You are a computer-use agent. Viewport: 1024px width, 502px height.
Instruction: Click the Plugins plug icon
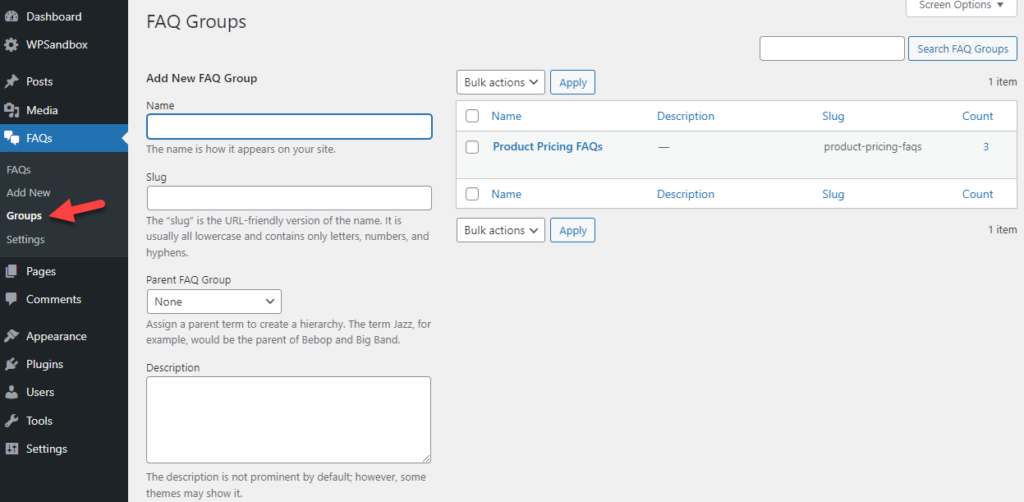(x=12, y=364)
